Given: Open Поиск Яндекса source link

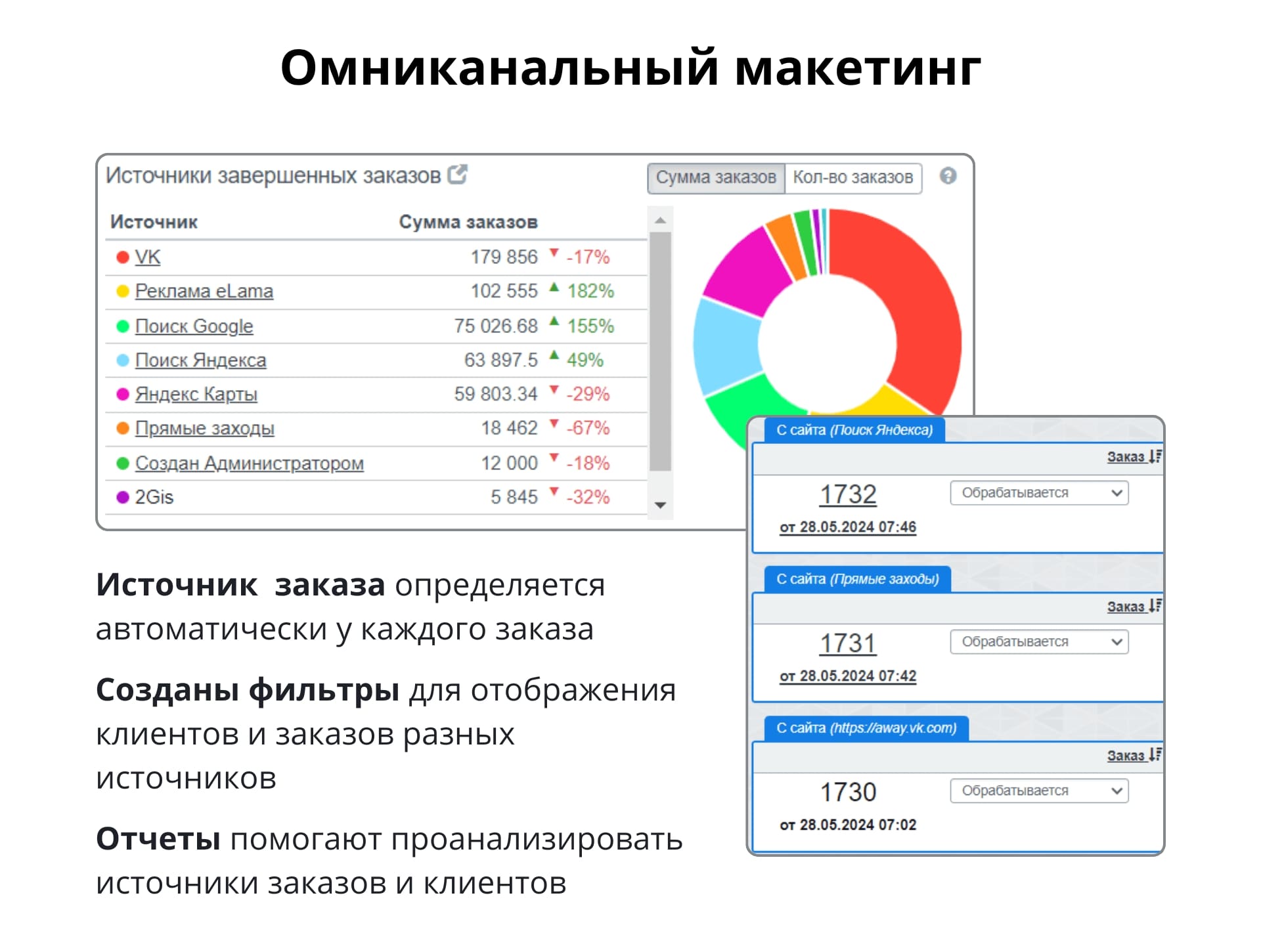Looking at the screenshot, I should pyautogui.click(x=200, y=360).
